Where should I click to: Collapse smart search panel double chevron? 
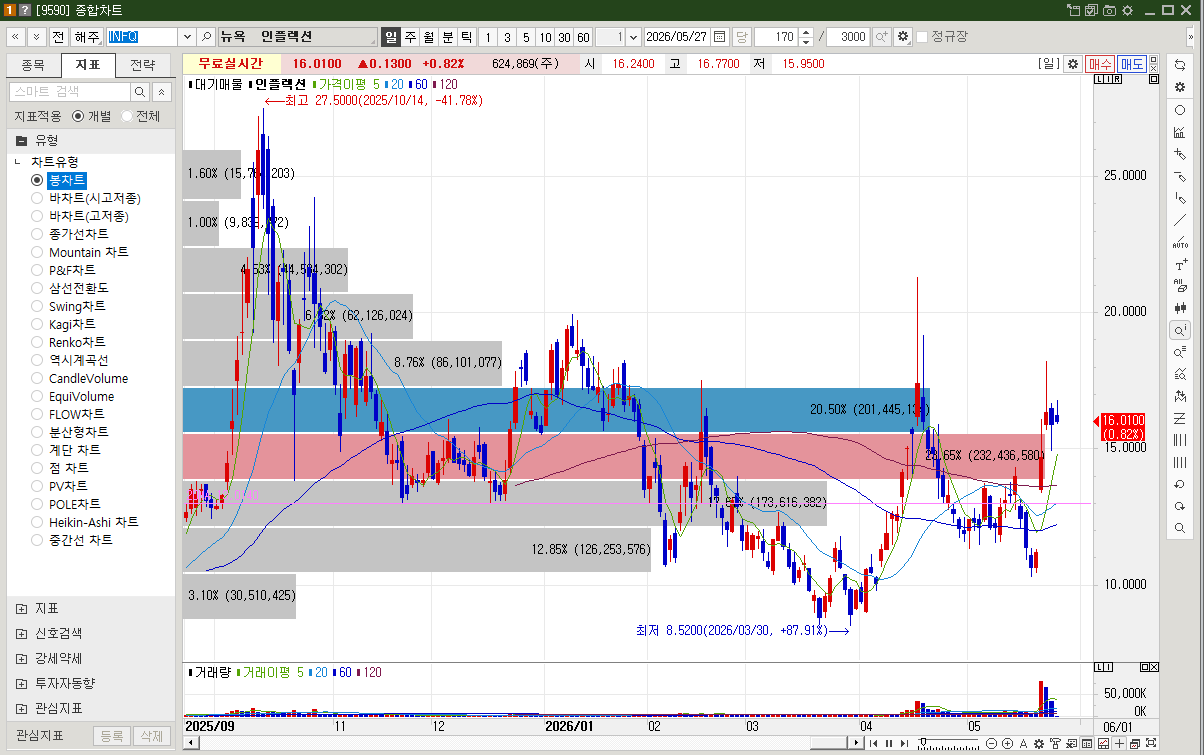tap(161, 92)
